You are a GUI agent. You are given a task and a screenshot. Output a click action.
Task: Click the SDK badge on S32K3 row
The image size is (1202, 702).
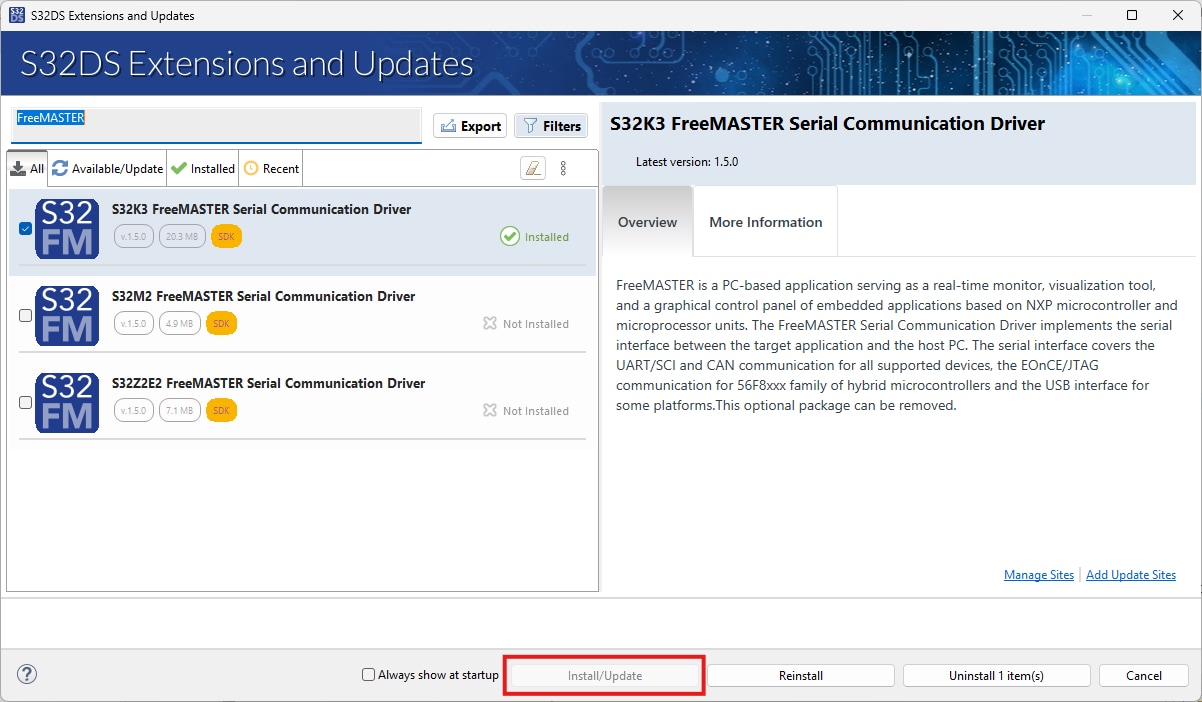(227, 237)
